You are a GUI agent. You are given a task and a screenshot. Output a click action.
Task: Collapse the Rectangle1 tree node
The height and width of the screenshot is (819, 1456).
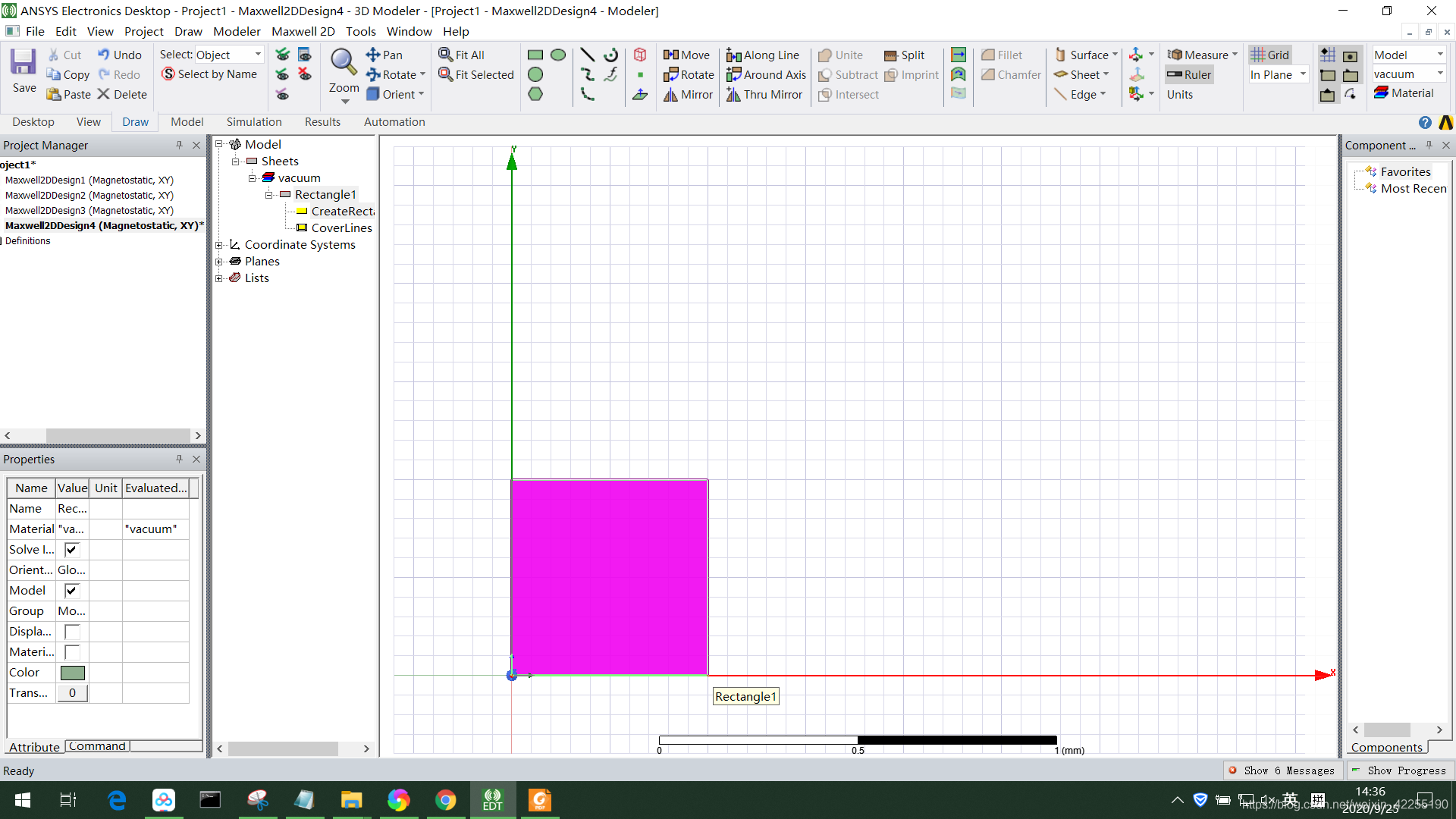coord(268,194)
